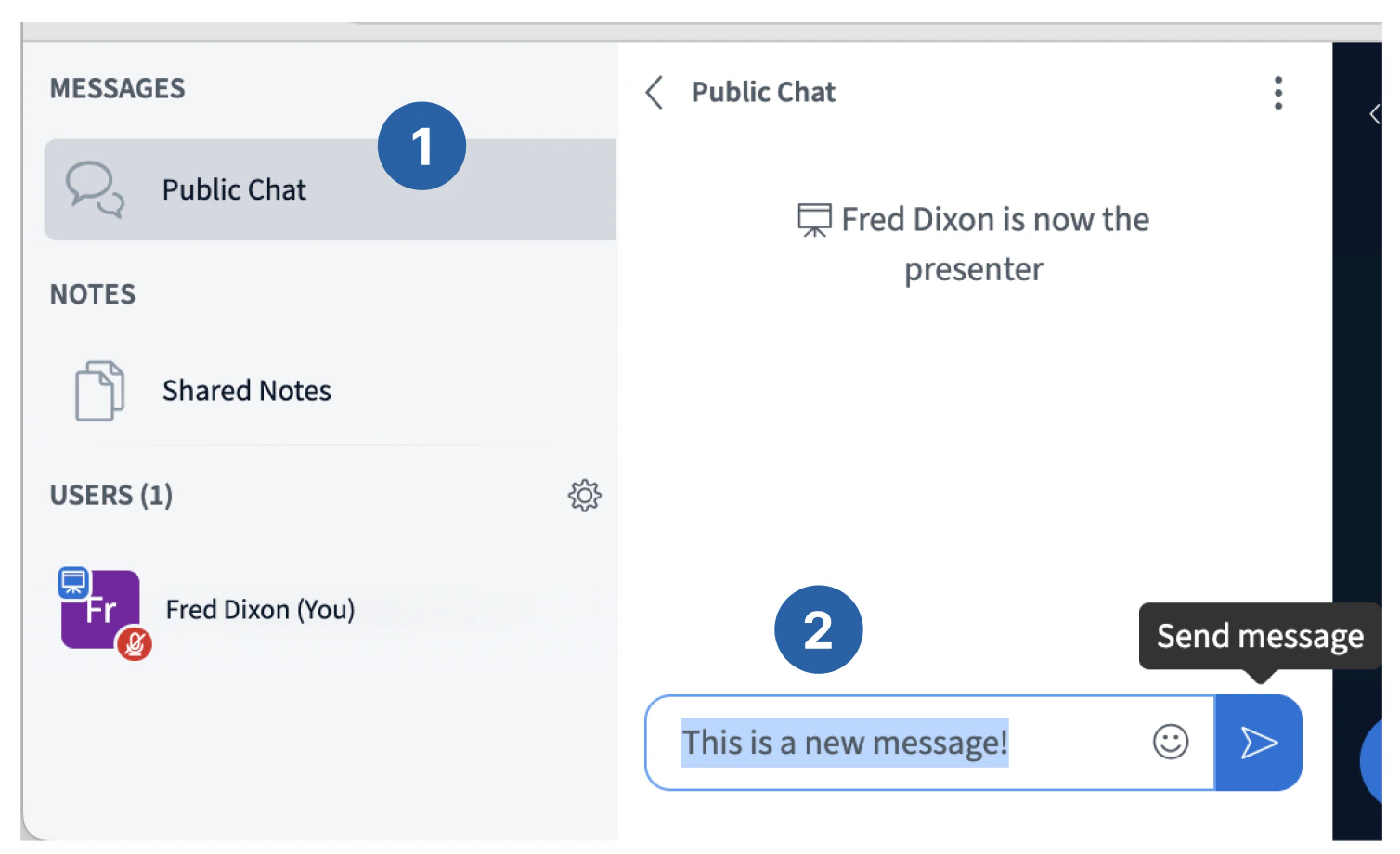
Task: Open the emoji picker smiley icon
Action: (x=1170, y=742)
